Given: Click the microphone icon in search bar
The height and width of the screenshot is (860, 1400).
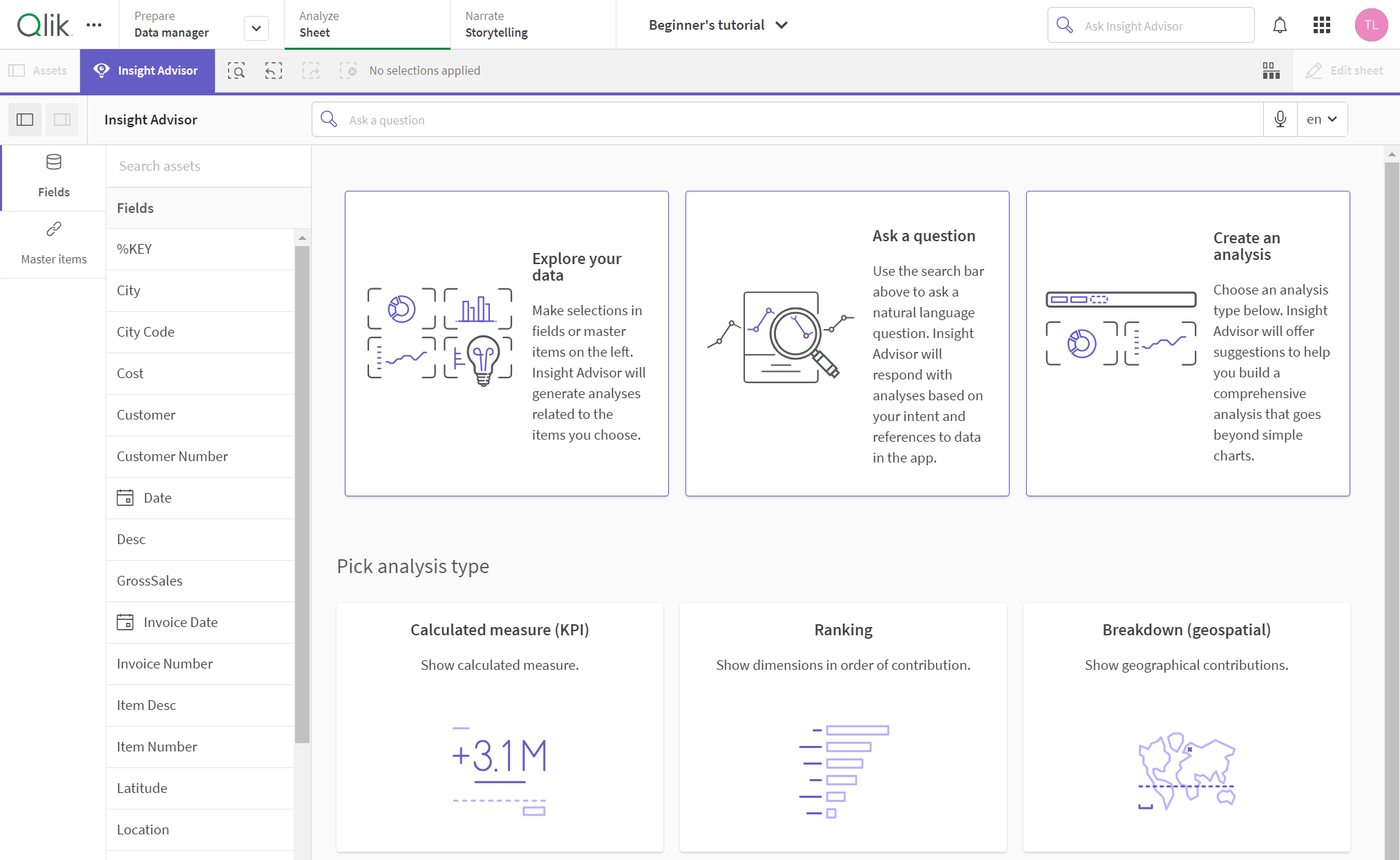Looking at the screenshot, I should [1280, 119].
